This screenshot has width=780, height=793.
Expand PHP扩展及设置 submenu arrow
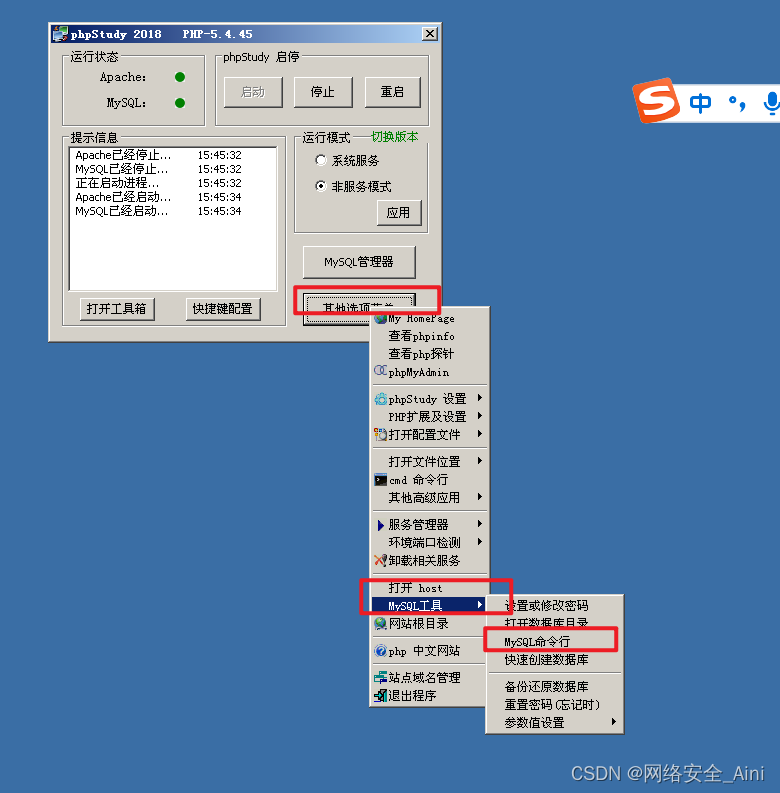click(480, 416)
